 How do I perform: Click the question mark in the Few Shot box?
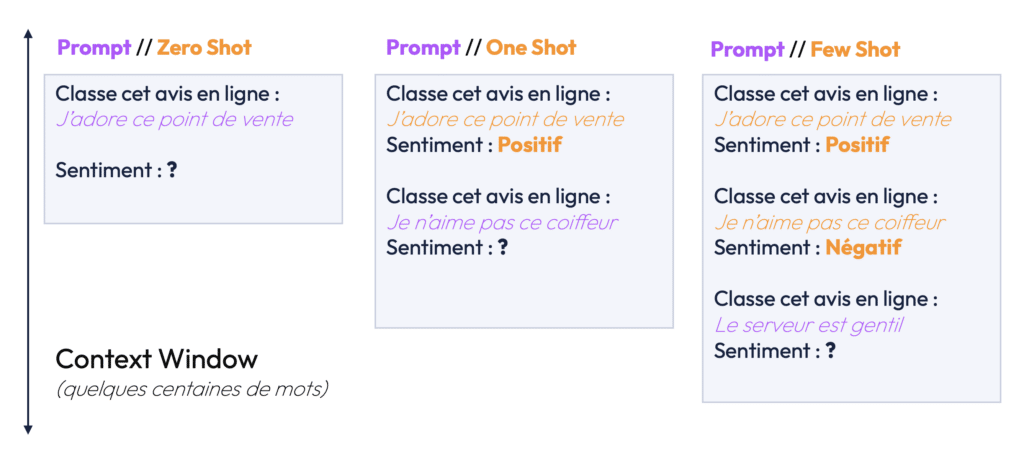pos(830,351)
